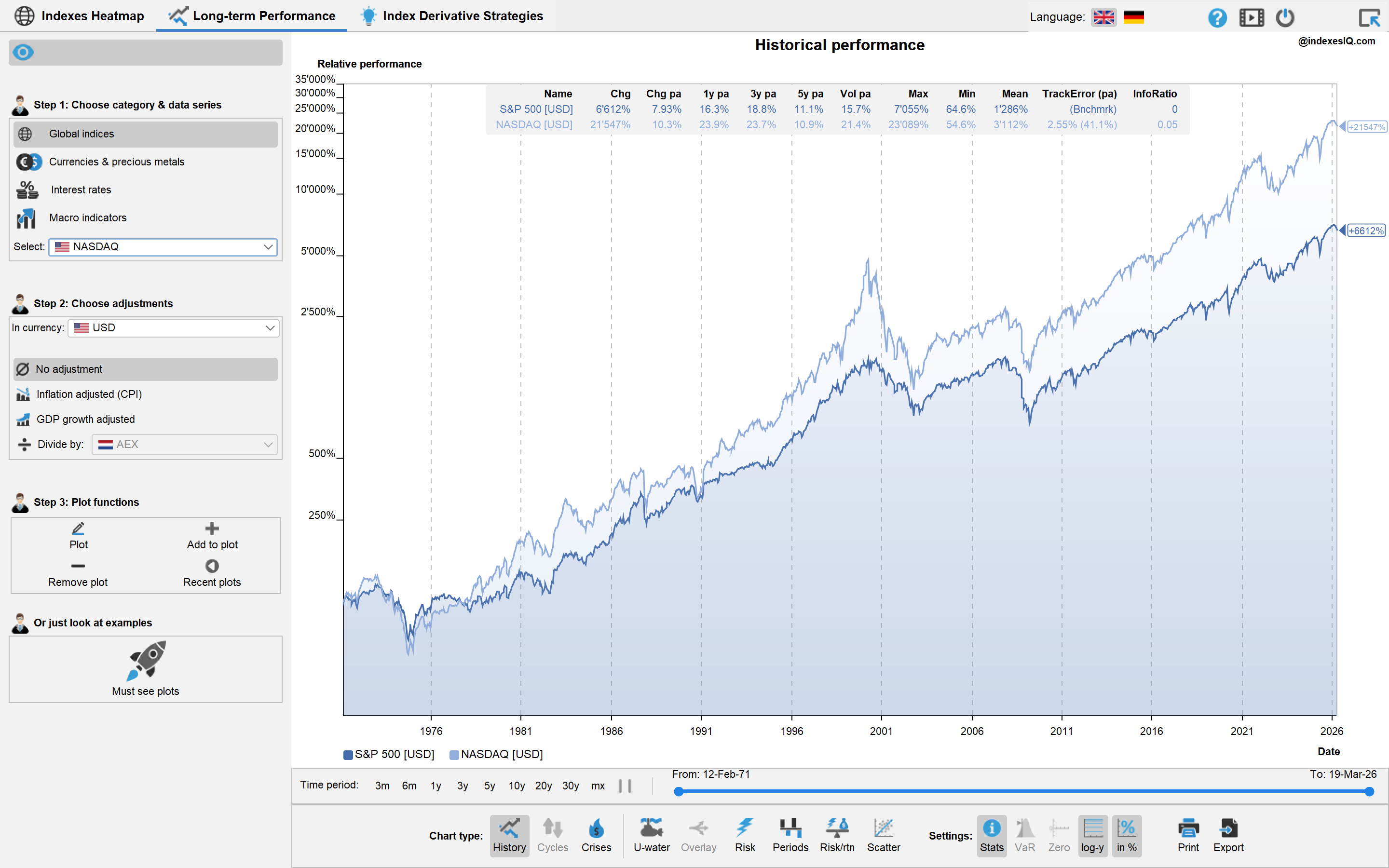Set time period to 10y

click(517, 786)
